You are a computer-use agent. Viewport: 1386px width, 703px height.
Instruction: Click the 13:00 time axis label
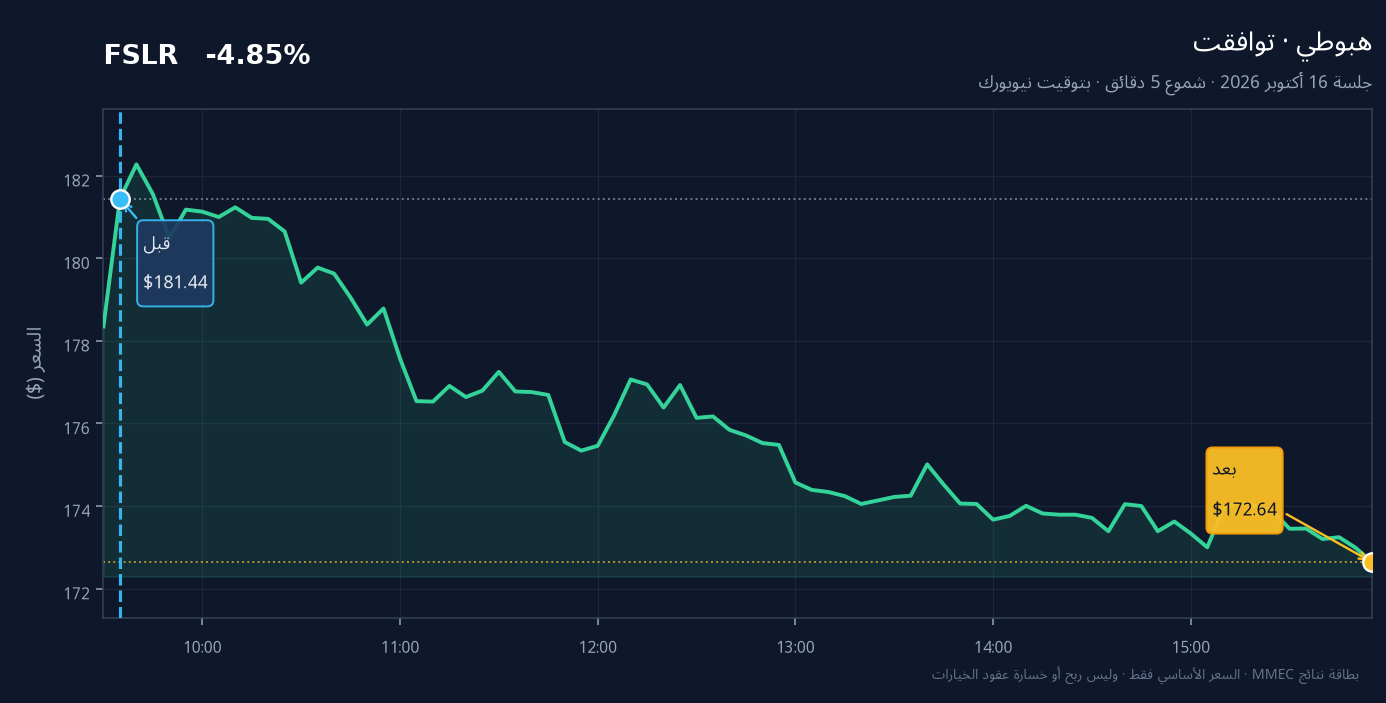click(x=795, y=647)
